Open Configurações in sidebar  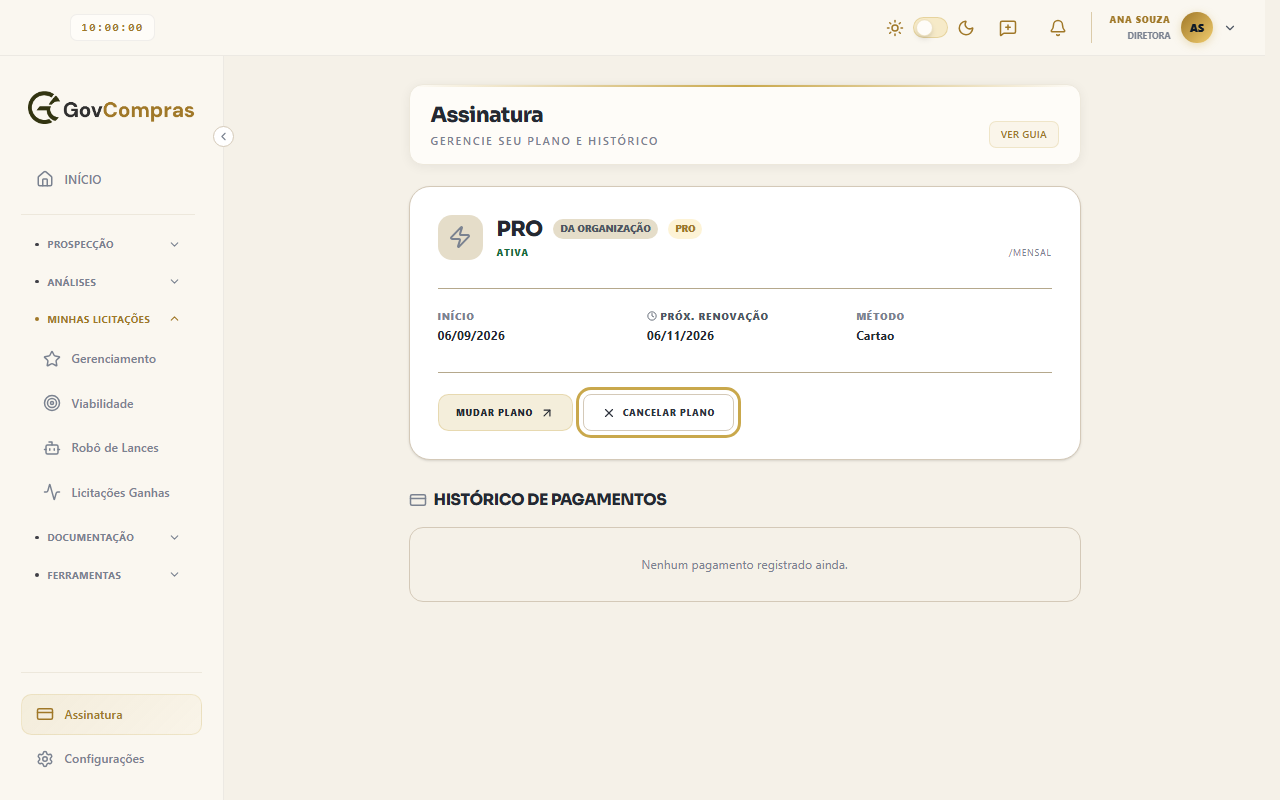pyautogui.click(x=111, y=759)
